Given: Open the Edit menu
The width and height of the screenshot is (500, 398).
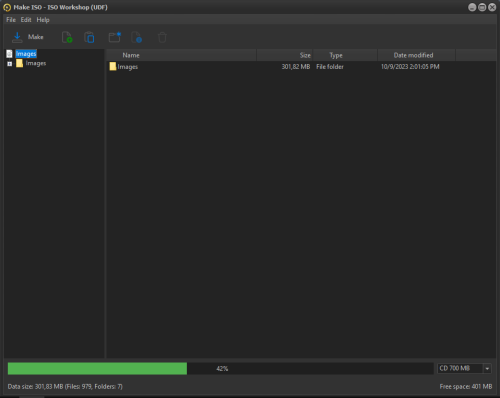Looking at the screenshot, I should (26, 20).
